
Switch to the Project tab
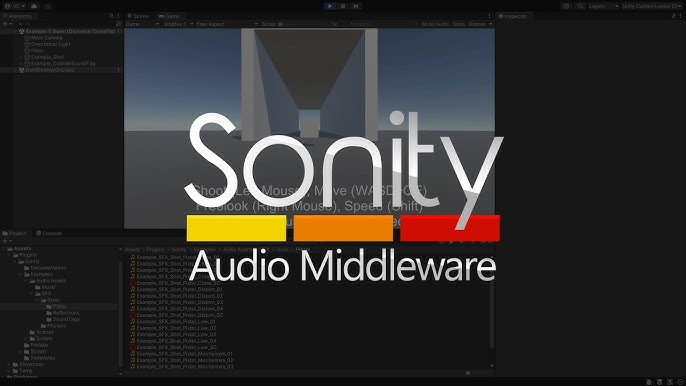click(14, 233)
